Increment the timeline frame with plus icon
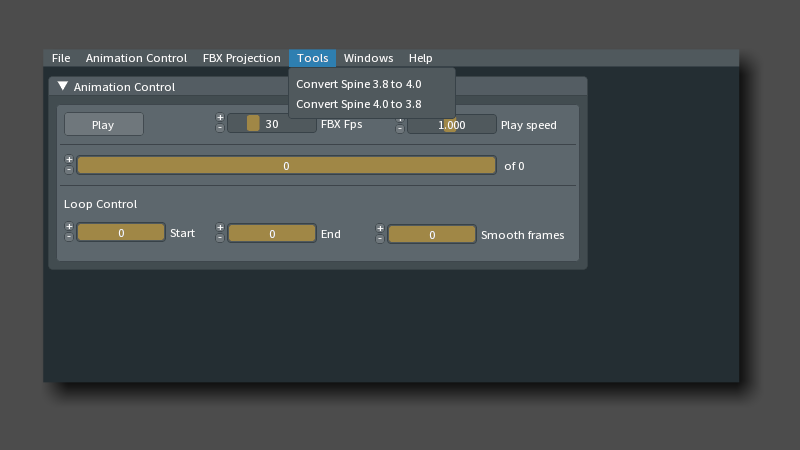Viewport: 800px width, 450px height. 69,160
